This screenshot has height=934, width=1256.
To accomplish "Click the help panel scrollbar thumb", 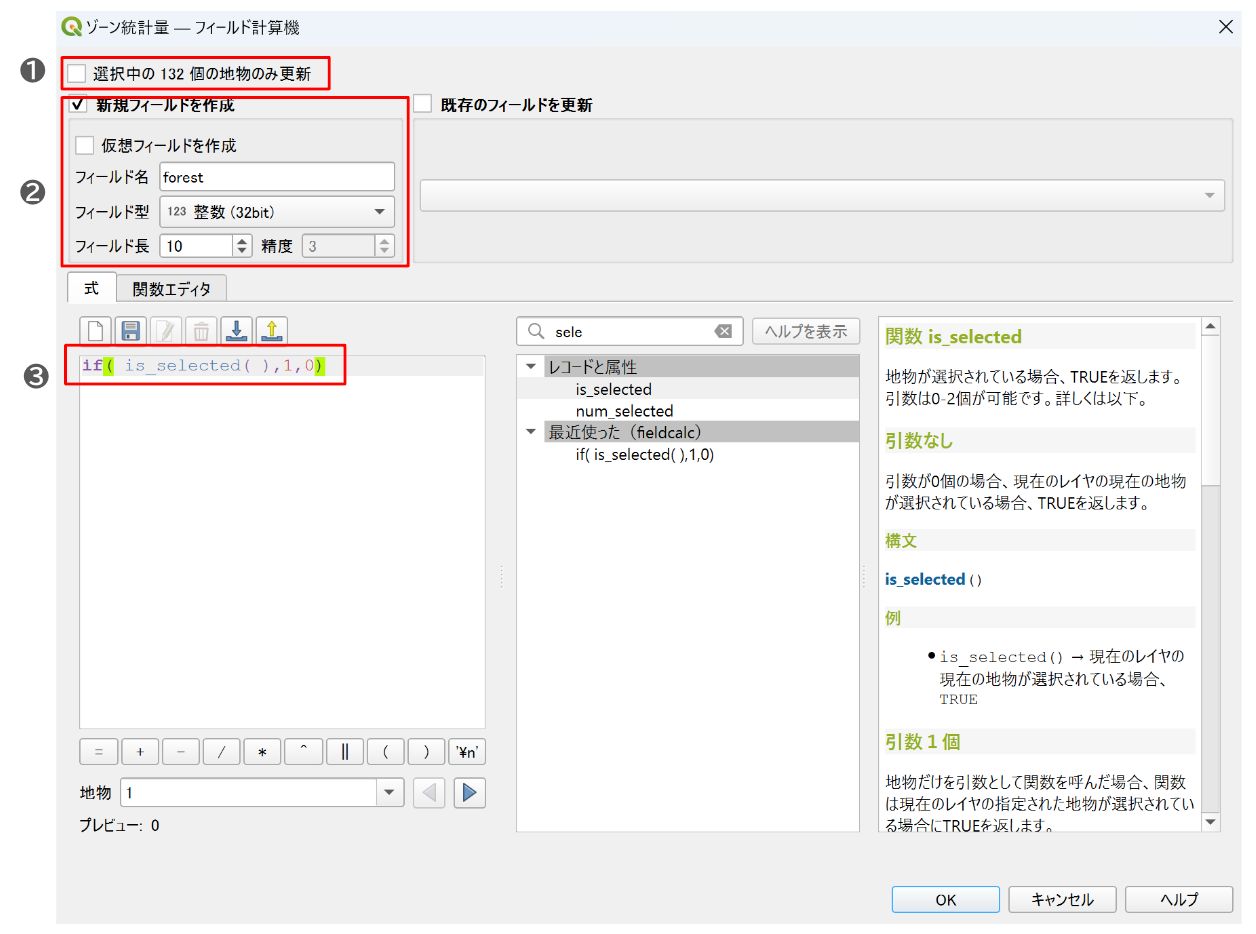I will coord(1211,411).
